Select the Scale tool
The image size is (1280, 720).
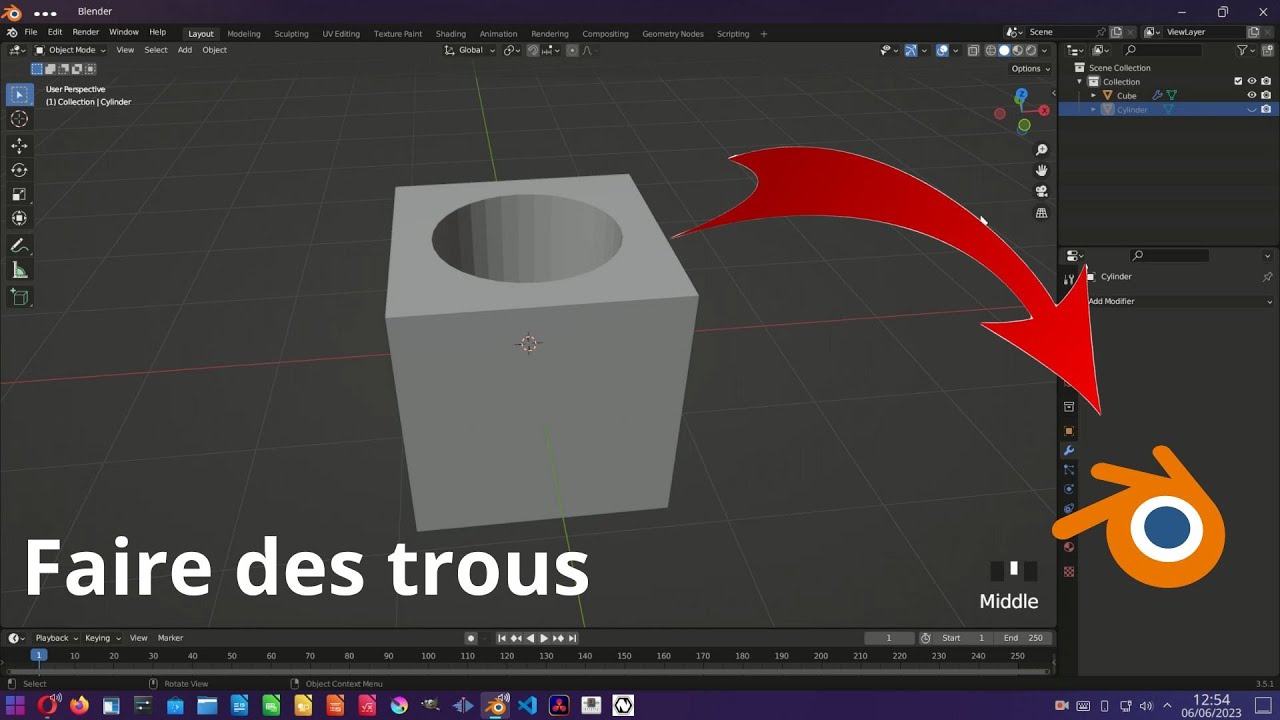(19, 194)
